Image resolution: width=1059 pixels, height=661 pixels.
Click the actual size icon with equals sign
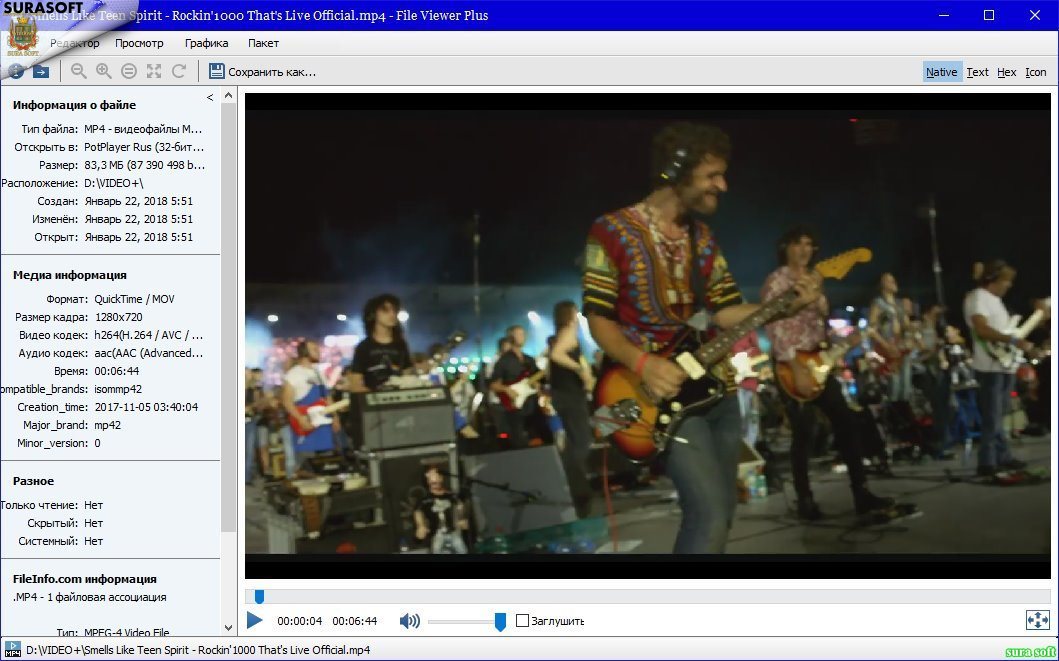pos(129,72)
